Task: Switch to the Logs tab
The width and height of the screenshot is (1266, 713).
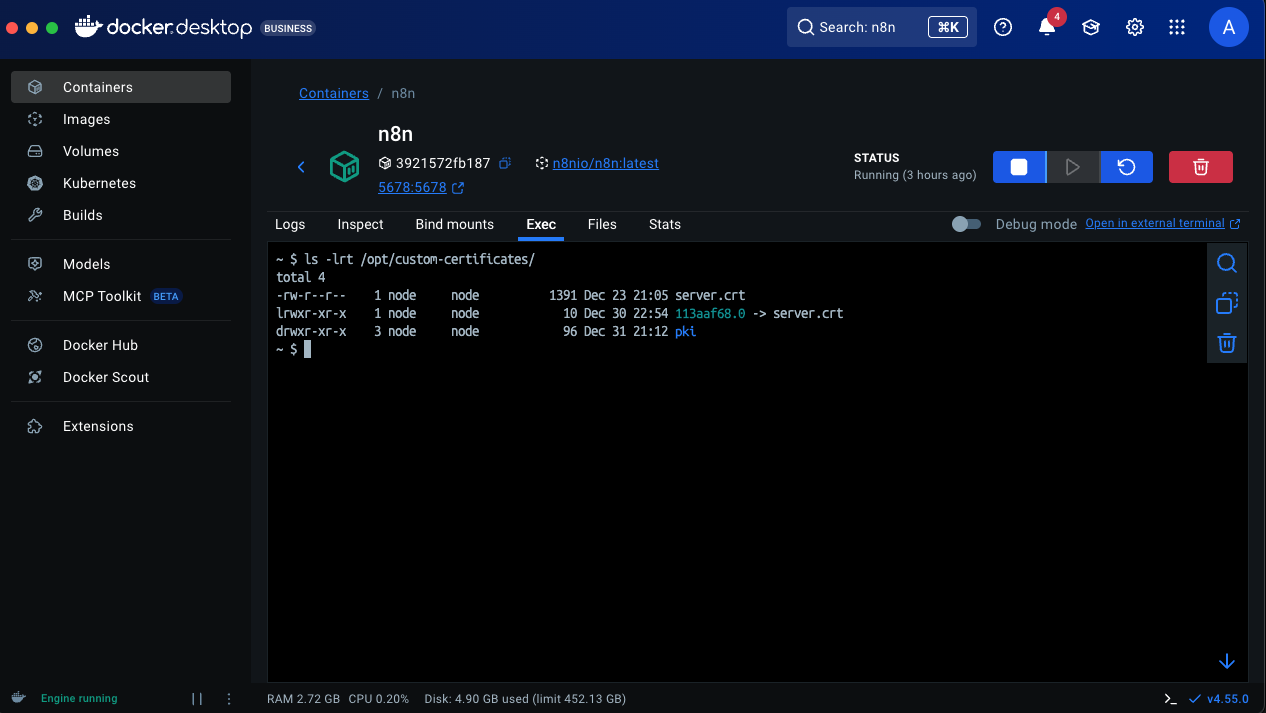Action: click(x=290, y=224)
